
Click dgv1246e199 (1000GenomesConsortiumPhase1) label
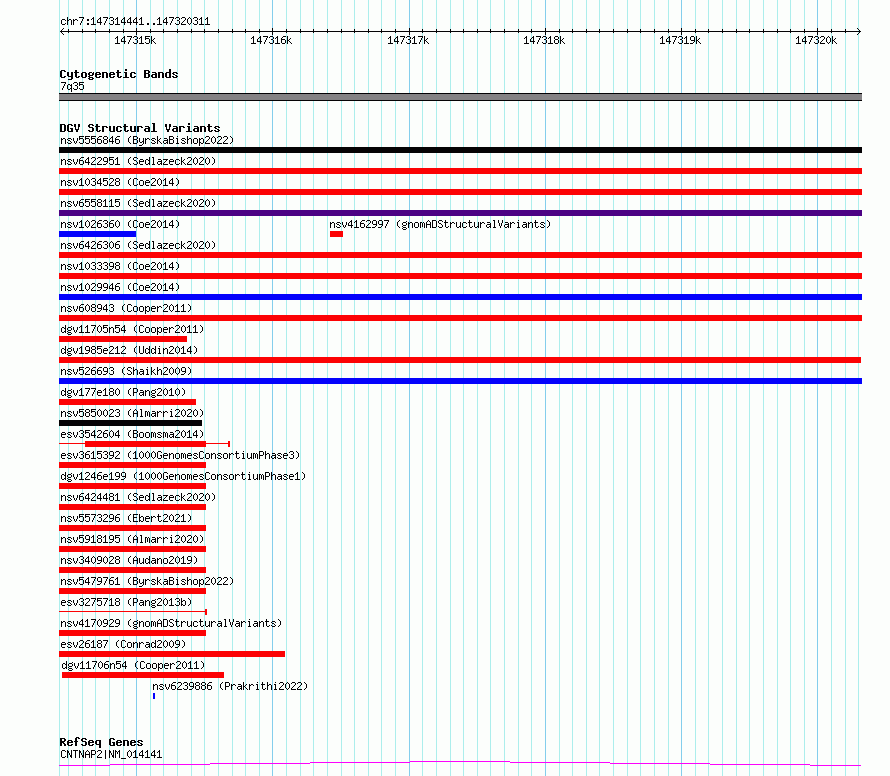tap(183, 476)
